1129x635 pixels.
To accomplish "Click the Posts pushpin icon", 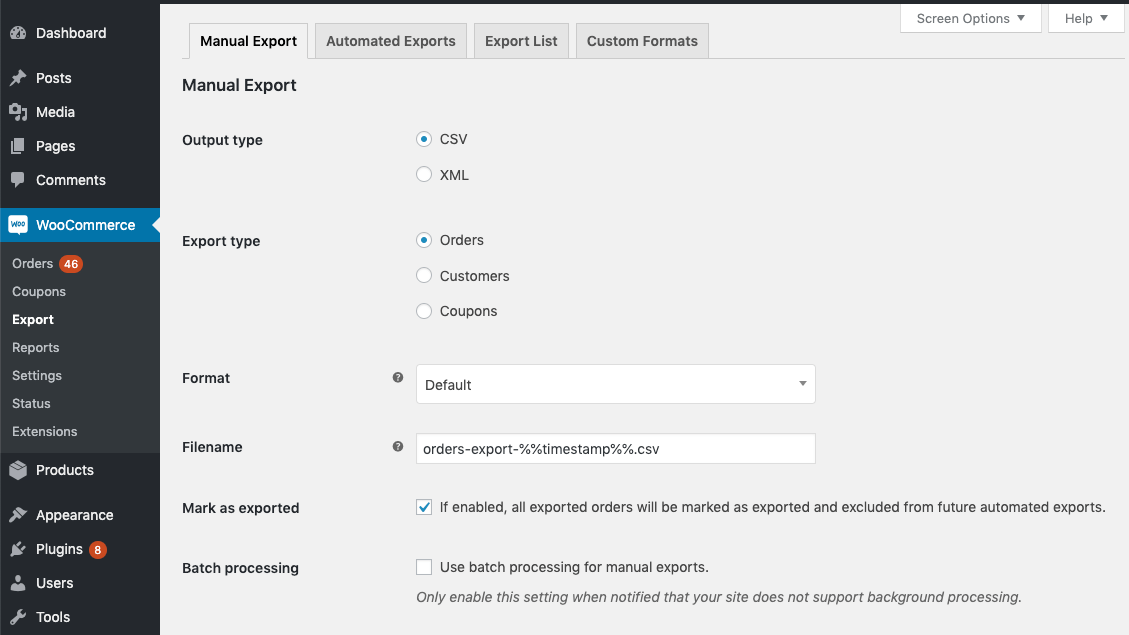I will tap(18, 78).
